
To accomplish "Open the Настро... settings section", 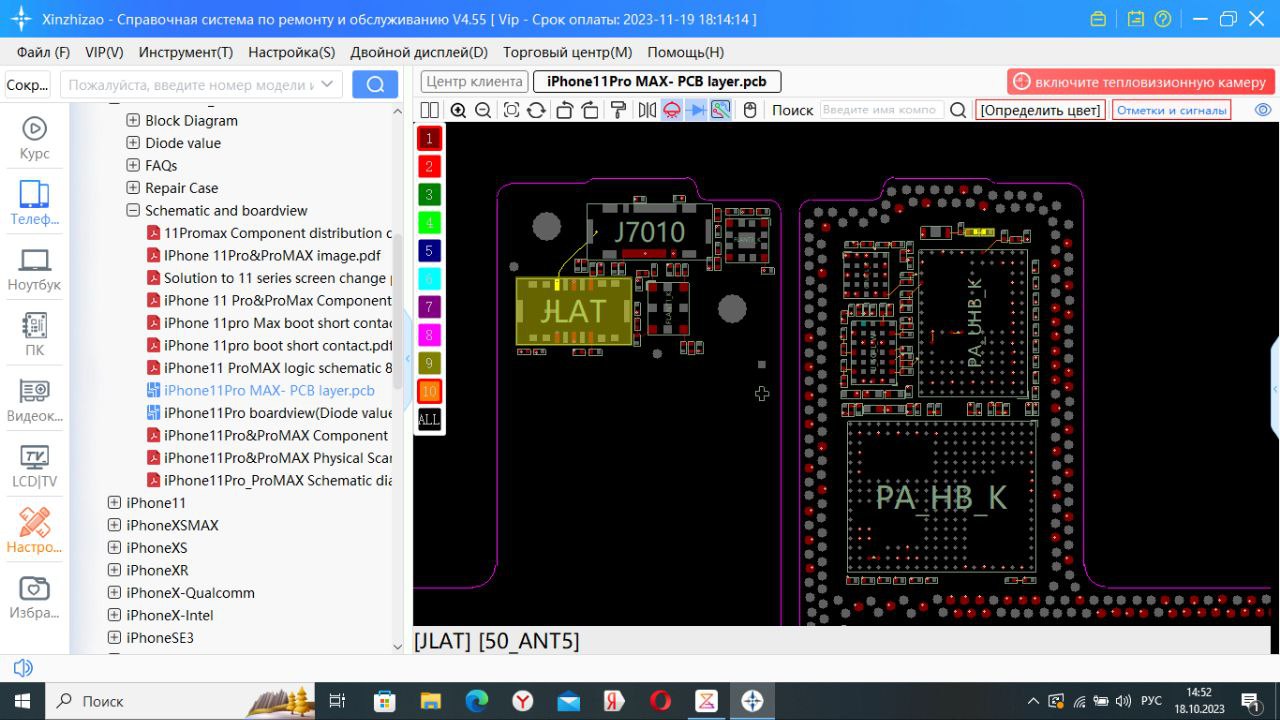I will [x=35, y=531].
